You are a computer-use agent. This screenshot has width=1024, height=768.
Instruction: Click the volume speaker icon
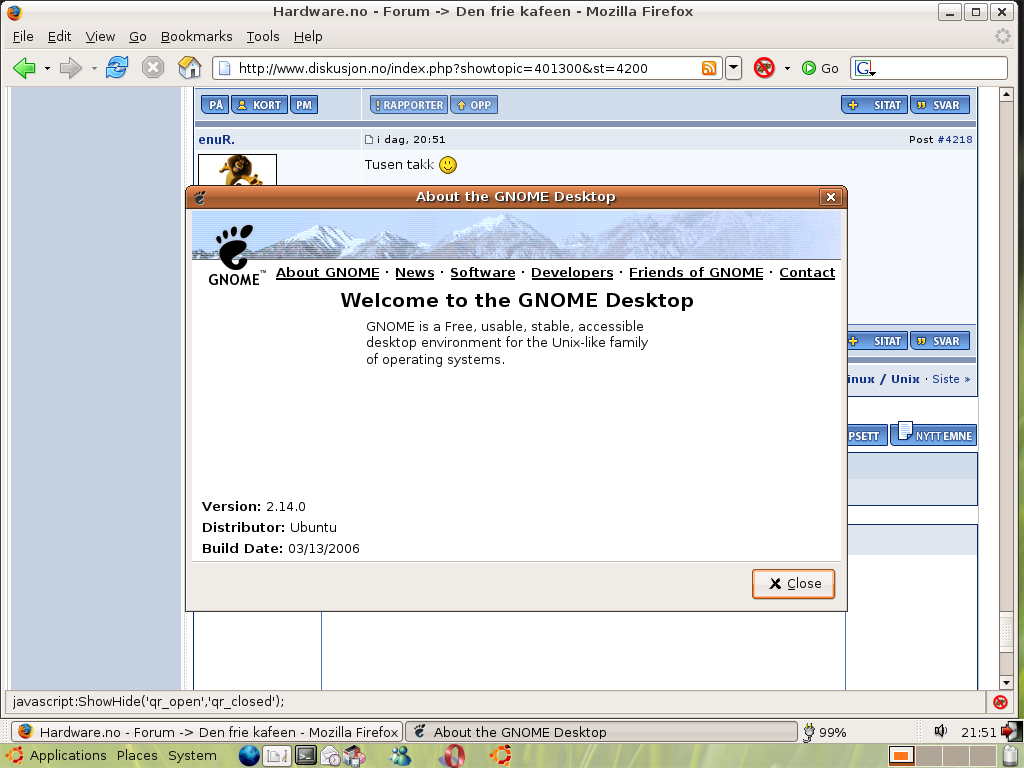[940, 731]
